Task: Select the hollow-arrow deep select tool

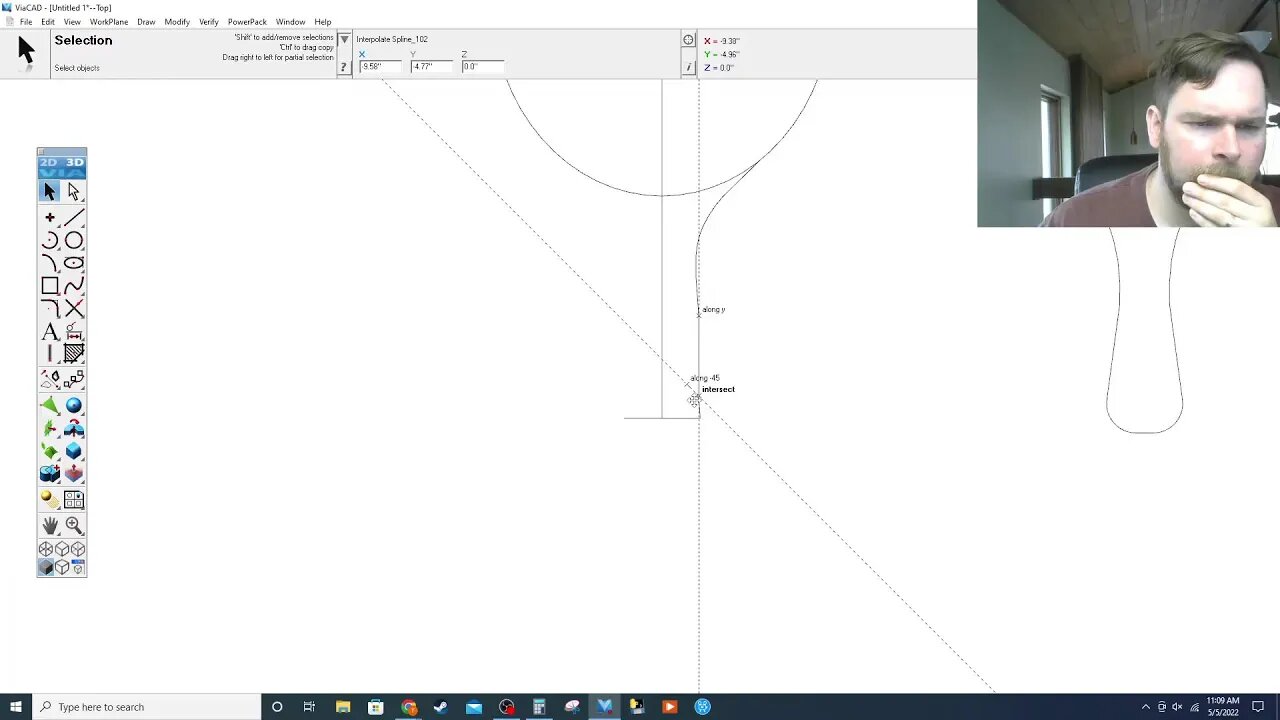Action: 74,192
